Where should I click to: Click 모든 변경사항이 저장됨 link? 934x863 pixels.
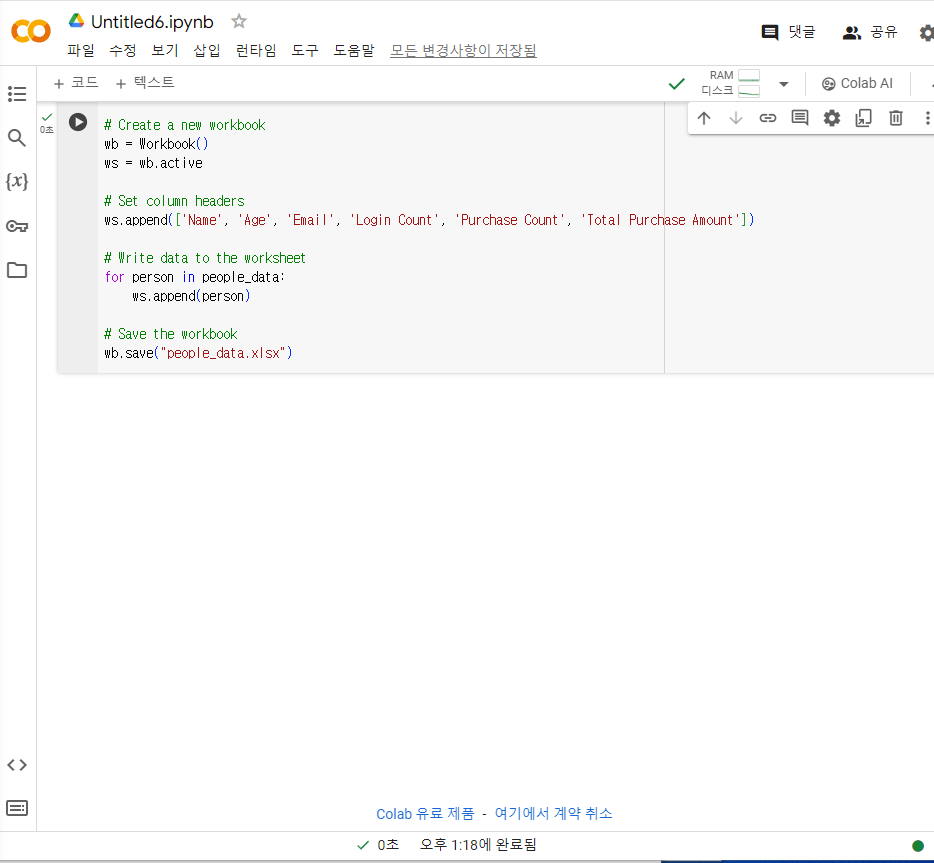[x=463, y=51]
